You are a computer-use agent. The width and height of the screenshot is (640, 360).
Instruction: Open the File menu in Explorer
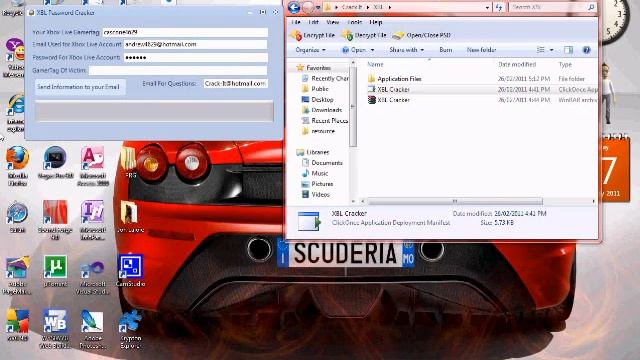click(x=296, y=22)
